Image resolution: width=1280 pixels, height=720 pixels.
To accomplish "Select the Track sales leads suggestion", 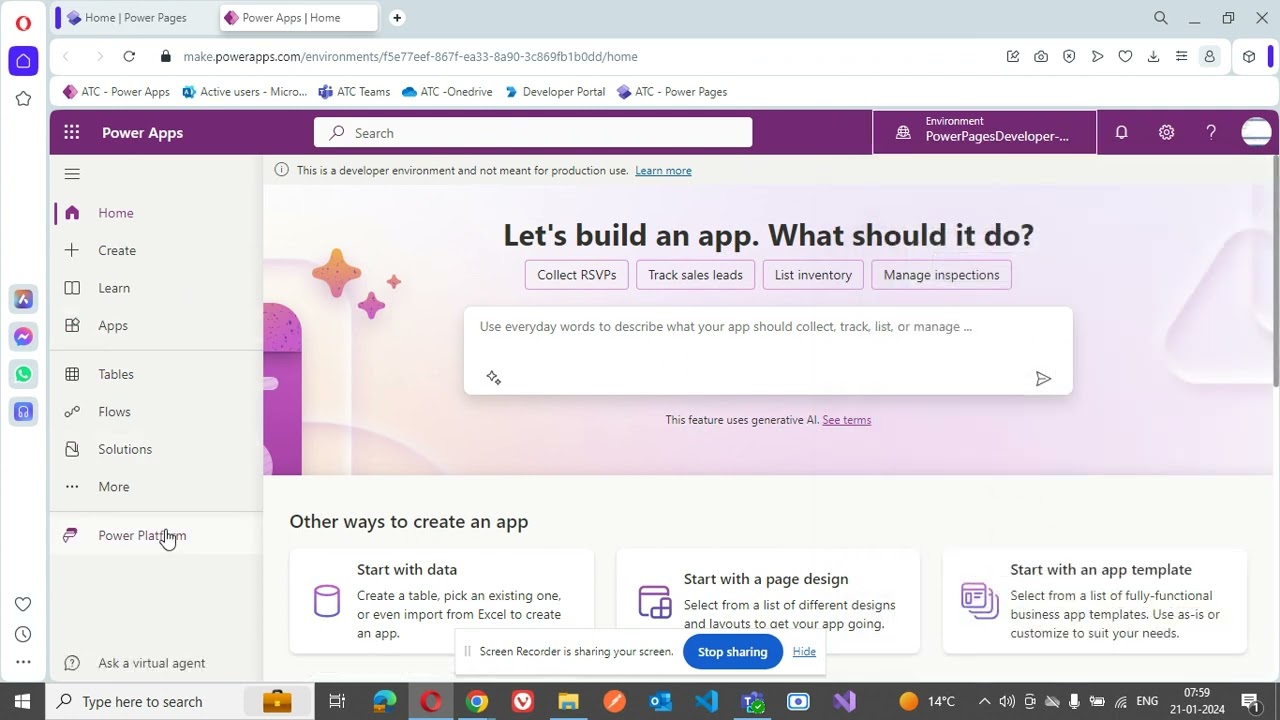I will [x=695, y=275].
